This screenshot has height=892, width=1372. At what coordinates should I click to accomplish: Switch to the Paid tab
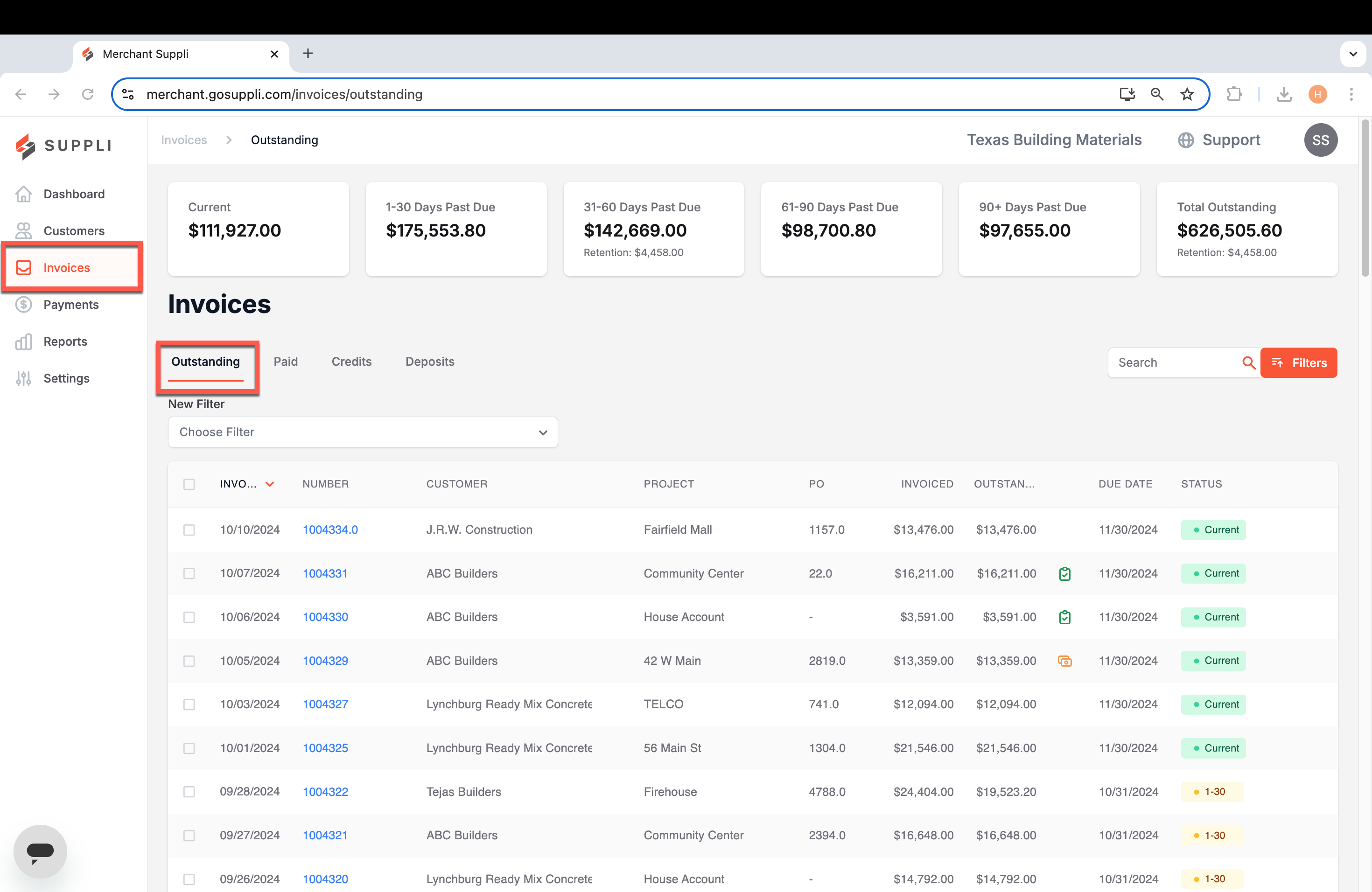[x=285, y=361]
